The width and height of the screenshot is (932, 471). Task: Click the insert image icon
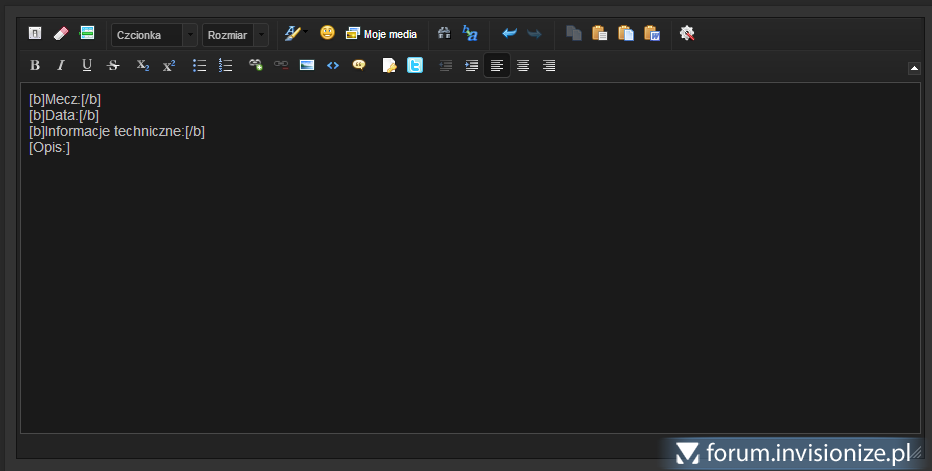pyautogui.click(x=307, y=66)
